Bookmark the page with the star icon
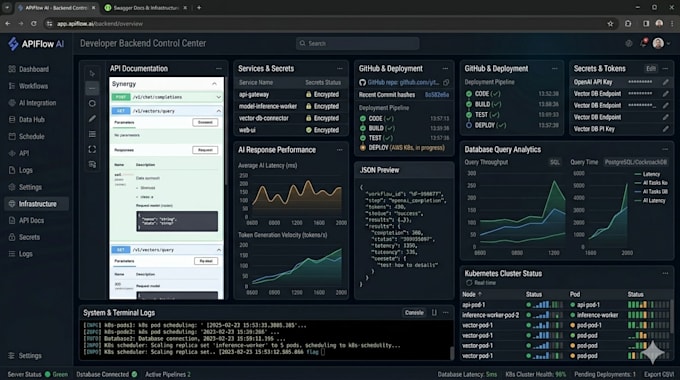The height and width of the screenshot is (380, 680). tap(610, 23)
